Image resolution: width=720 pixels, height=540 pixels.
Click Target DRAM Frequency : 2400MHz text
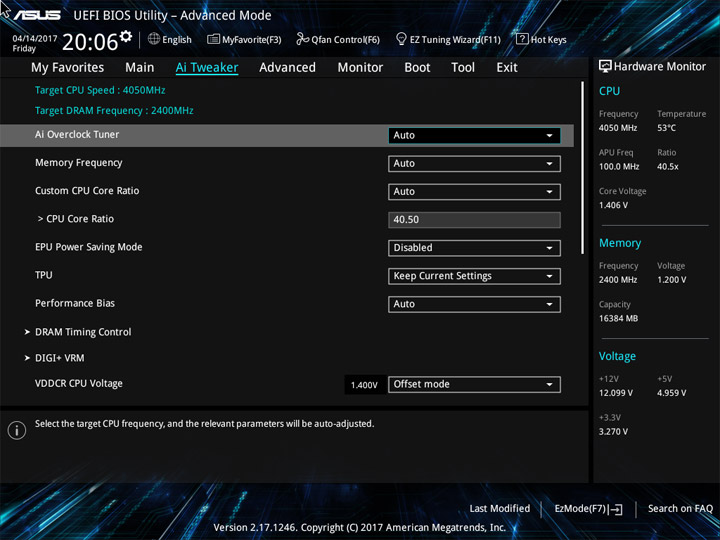pyautogui.click(x=114, y=111)
